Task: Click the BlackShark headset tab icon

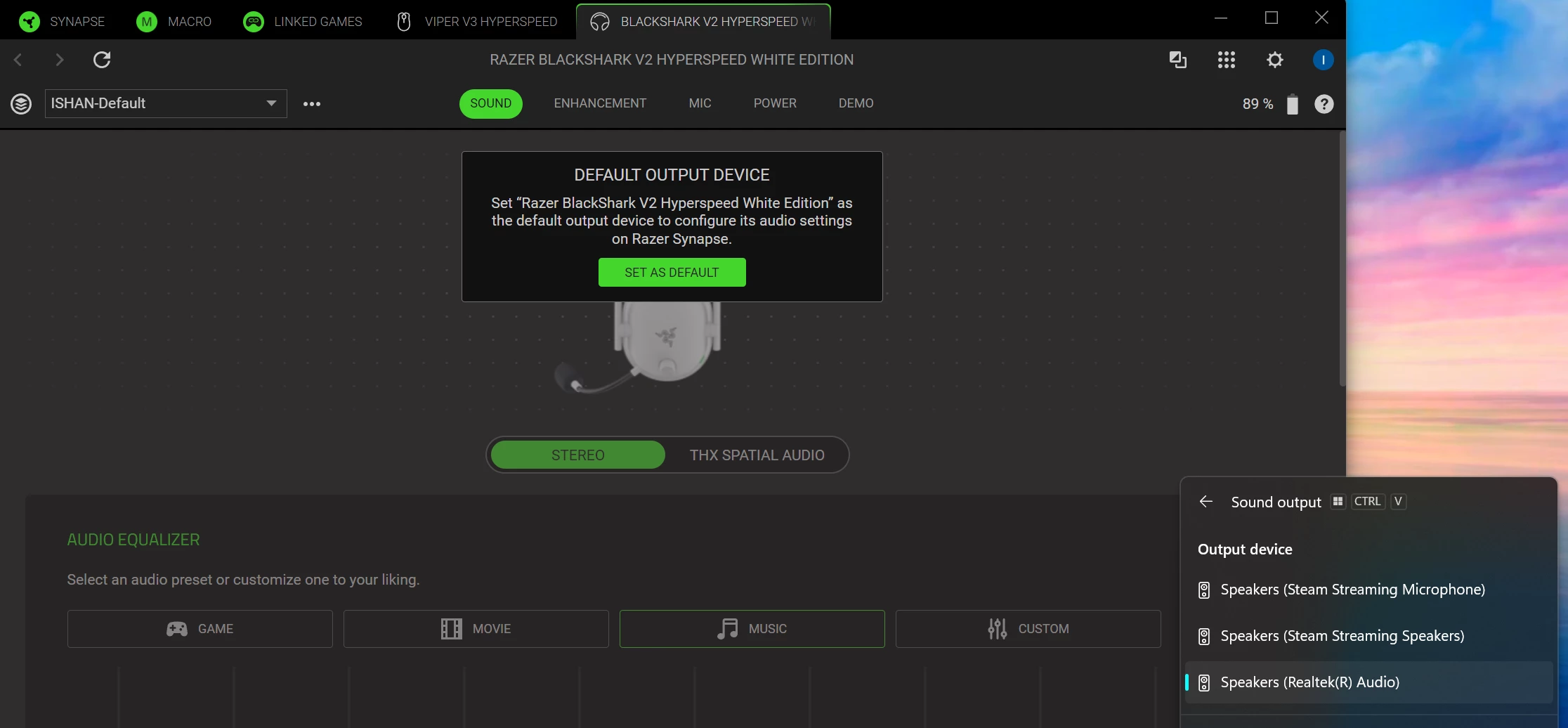Action: pos(599,22)
